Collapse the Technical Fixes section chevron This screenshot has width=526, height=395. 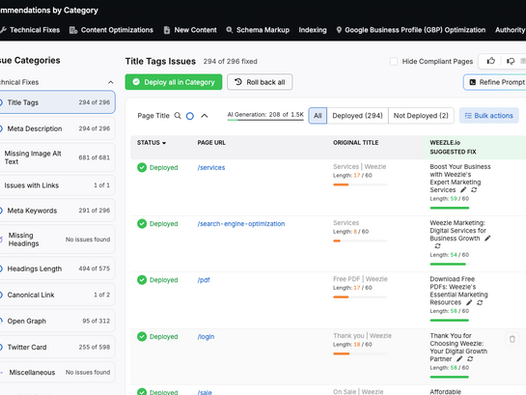110,82
